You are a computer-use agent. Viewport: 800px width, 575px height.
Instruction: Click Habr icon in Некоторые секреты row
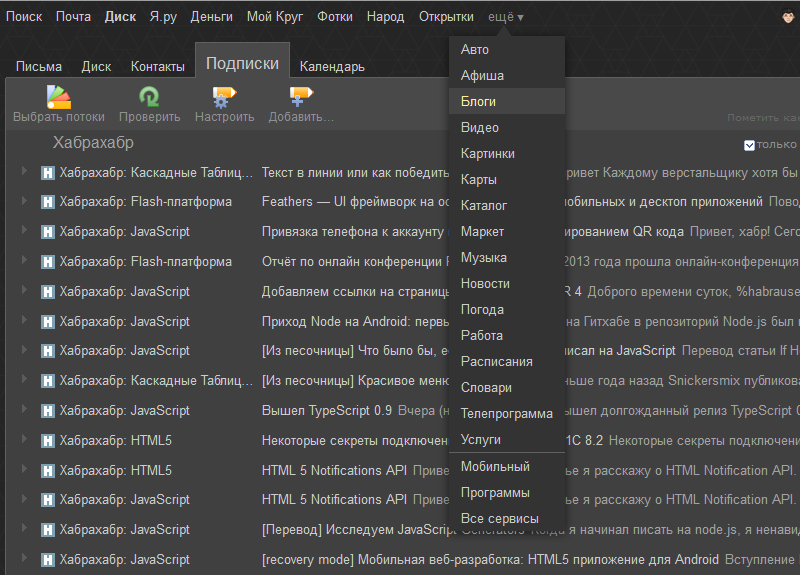[47, 440]
